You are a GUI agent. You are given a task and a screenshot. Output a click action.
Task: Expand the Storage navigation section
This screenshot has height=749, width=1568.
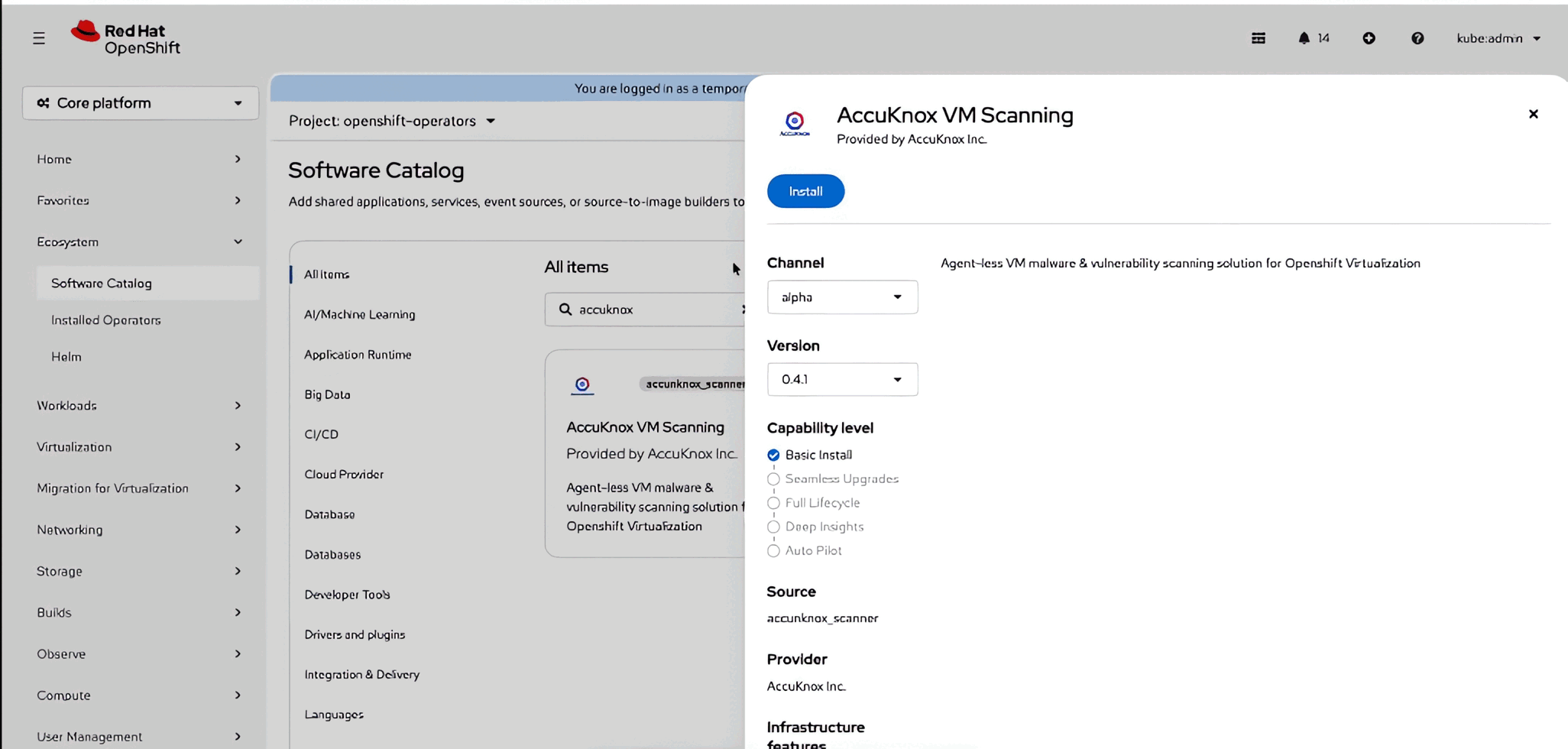point(140,571)
